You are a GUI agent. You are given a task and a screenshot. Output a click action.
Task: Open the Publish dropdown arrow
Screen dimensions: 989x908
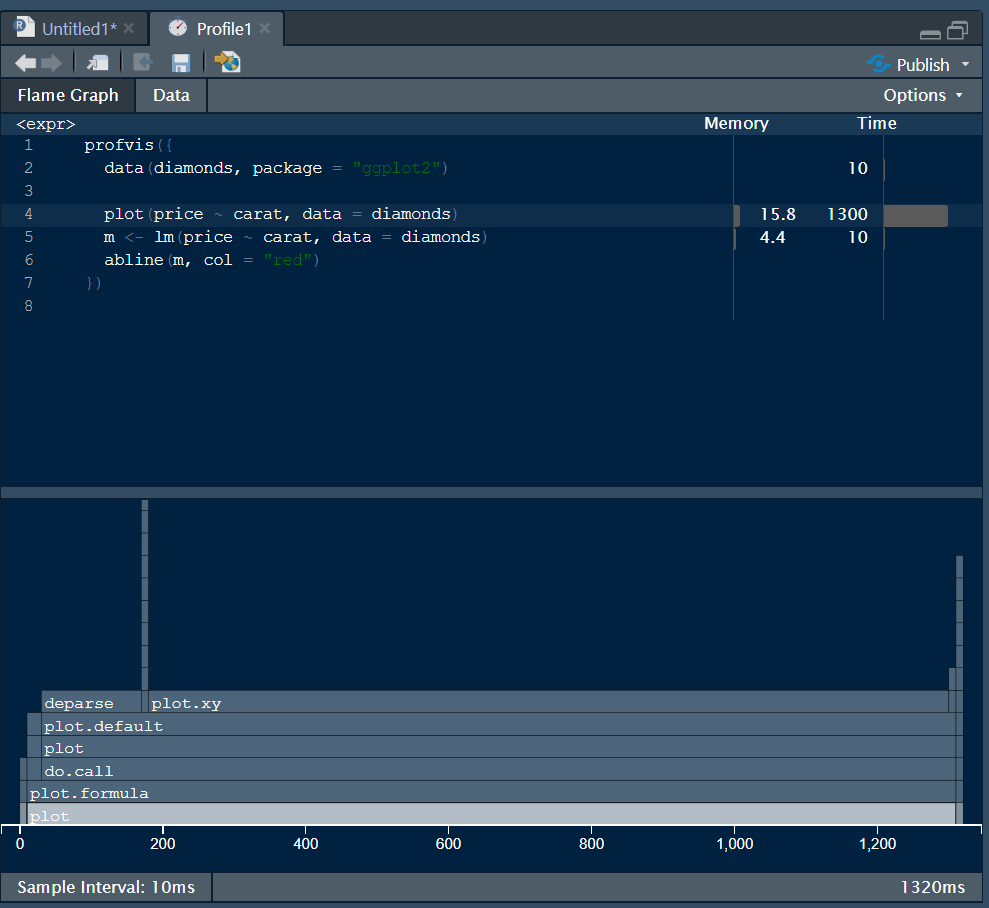pos(965,64)
